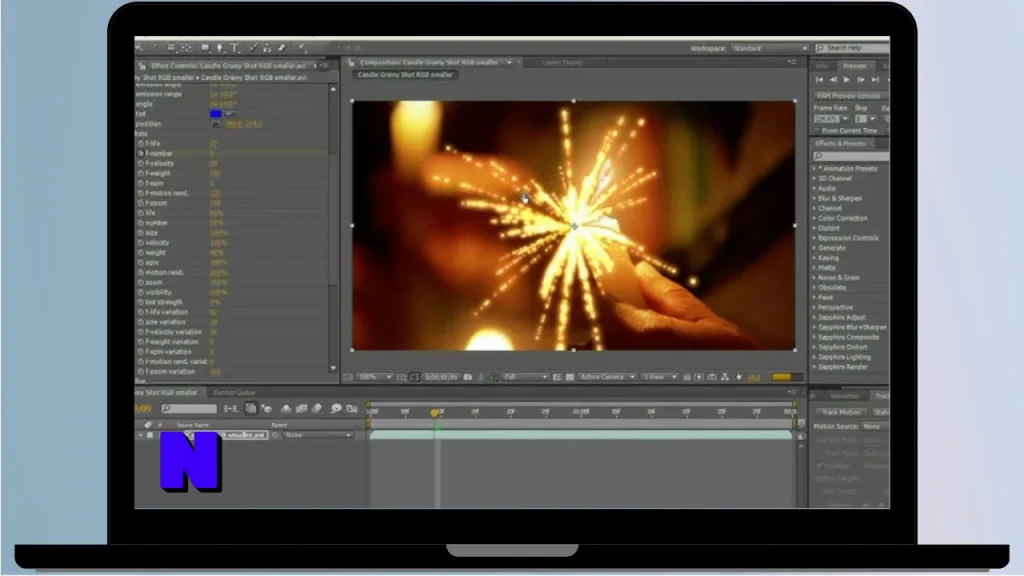Click the Effects & Presets search field

tap(851, 156)
